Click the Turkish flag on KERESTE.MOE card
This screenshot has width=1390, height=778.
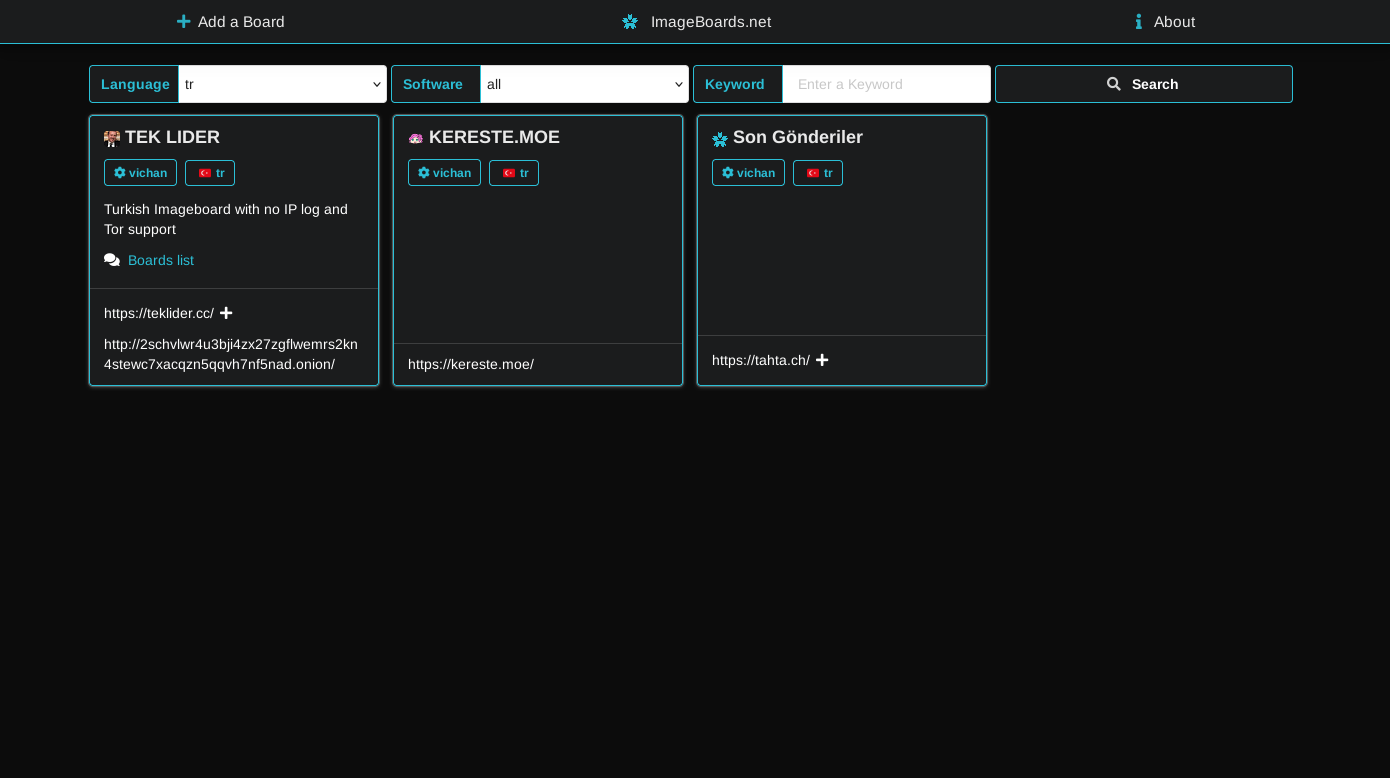(x=509, y=173)
